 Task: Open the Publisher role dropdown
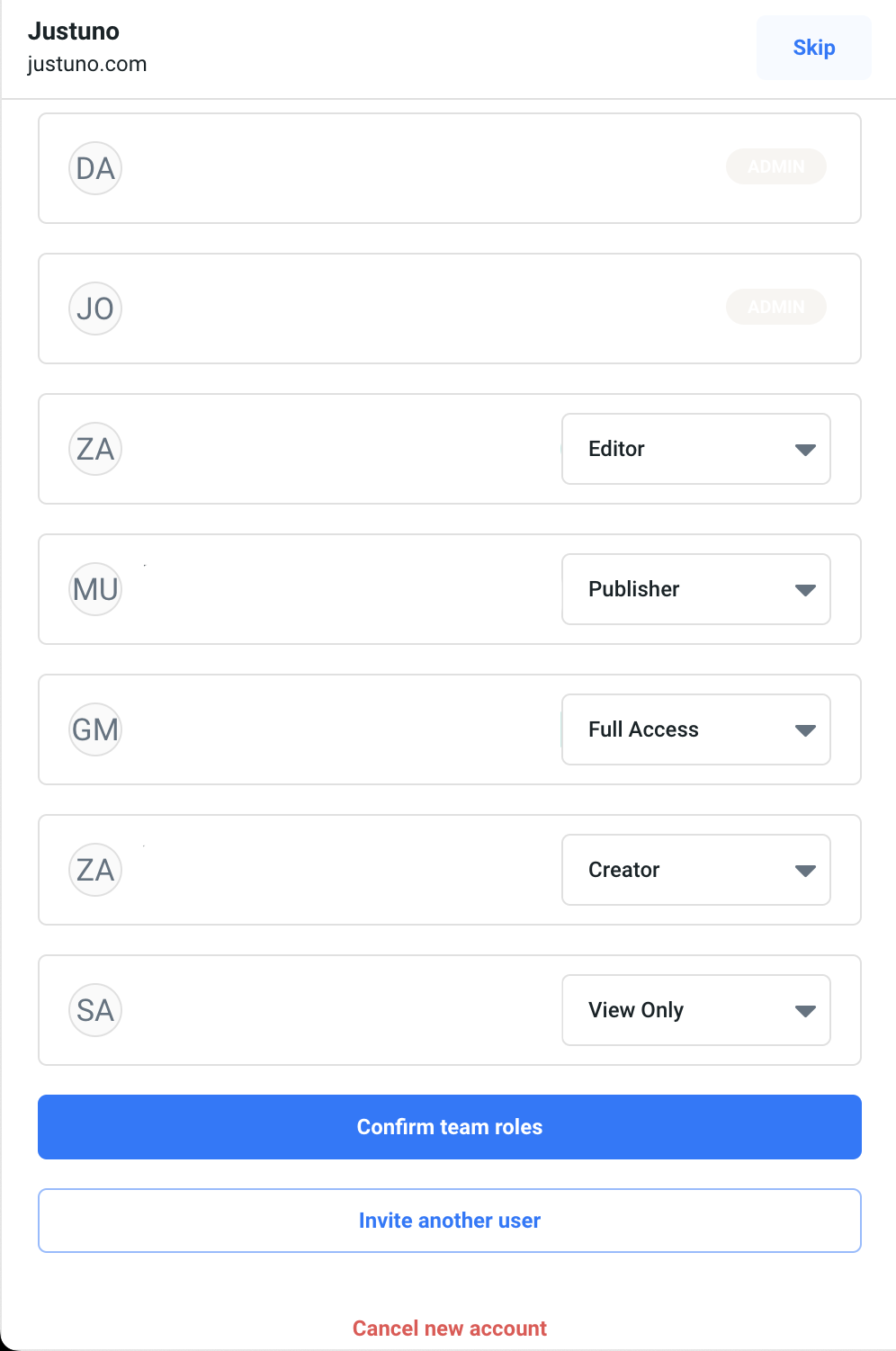[695, 589]
